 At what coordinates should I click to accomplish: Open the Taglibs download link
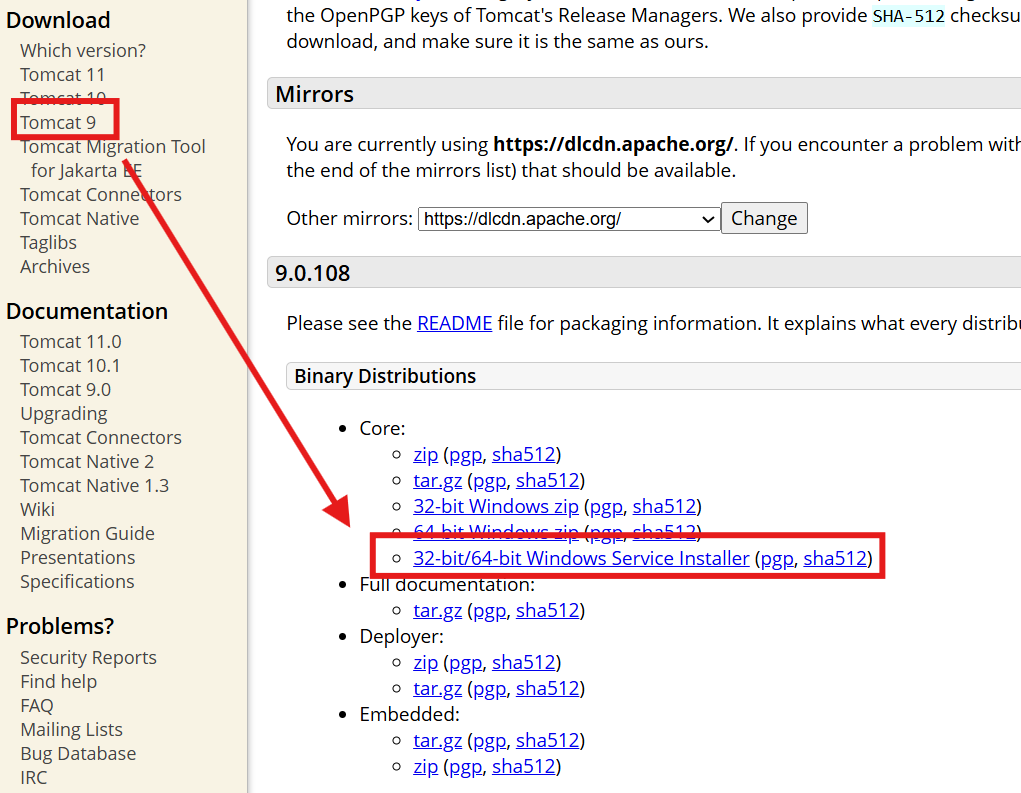pos(48,243)
